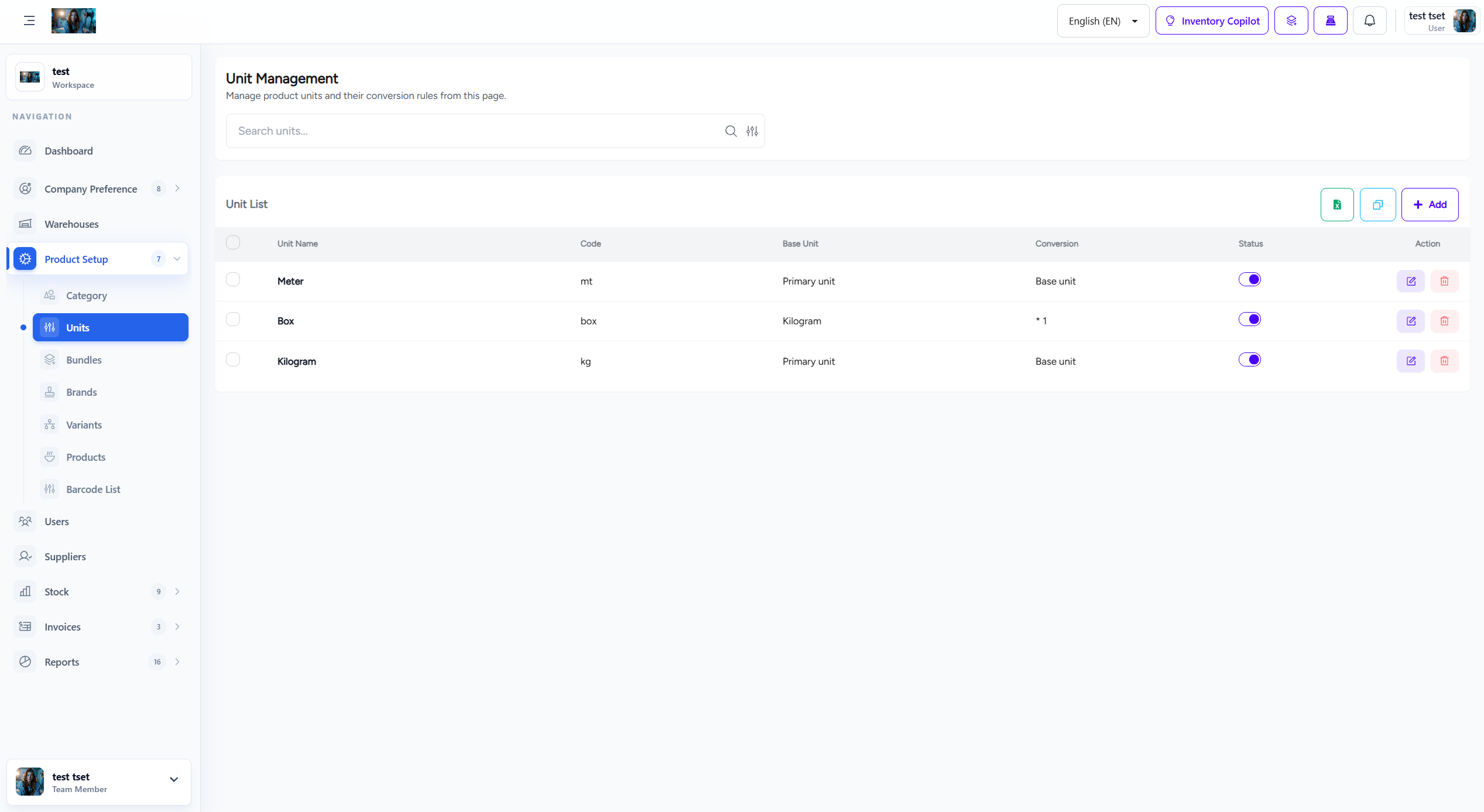
Task: Click the search magnifier icon
Action: coord(731,131)
